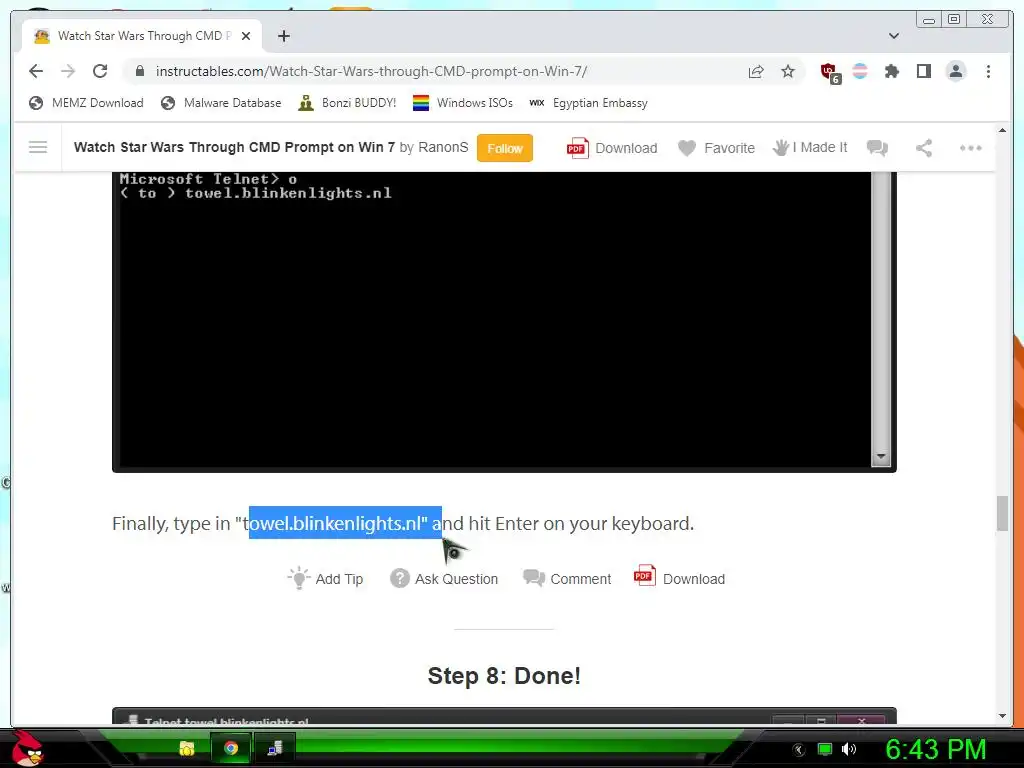
Task: Open the Chrome profile avatar
Action: (955, 71)
